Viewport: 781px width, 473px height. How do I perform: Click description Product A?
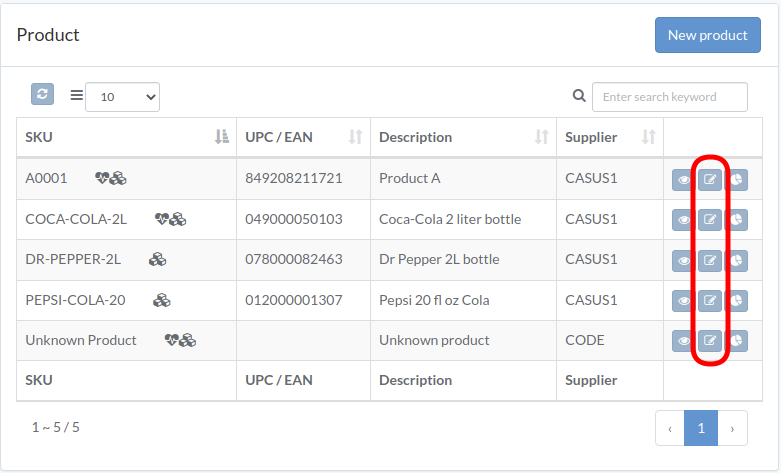409,178
